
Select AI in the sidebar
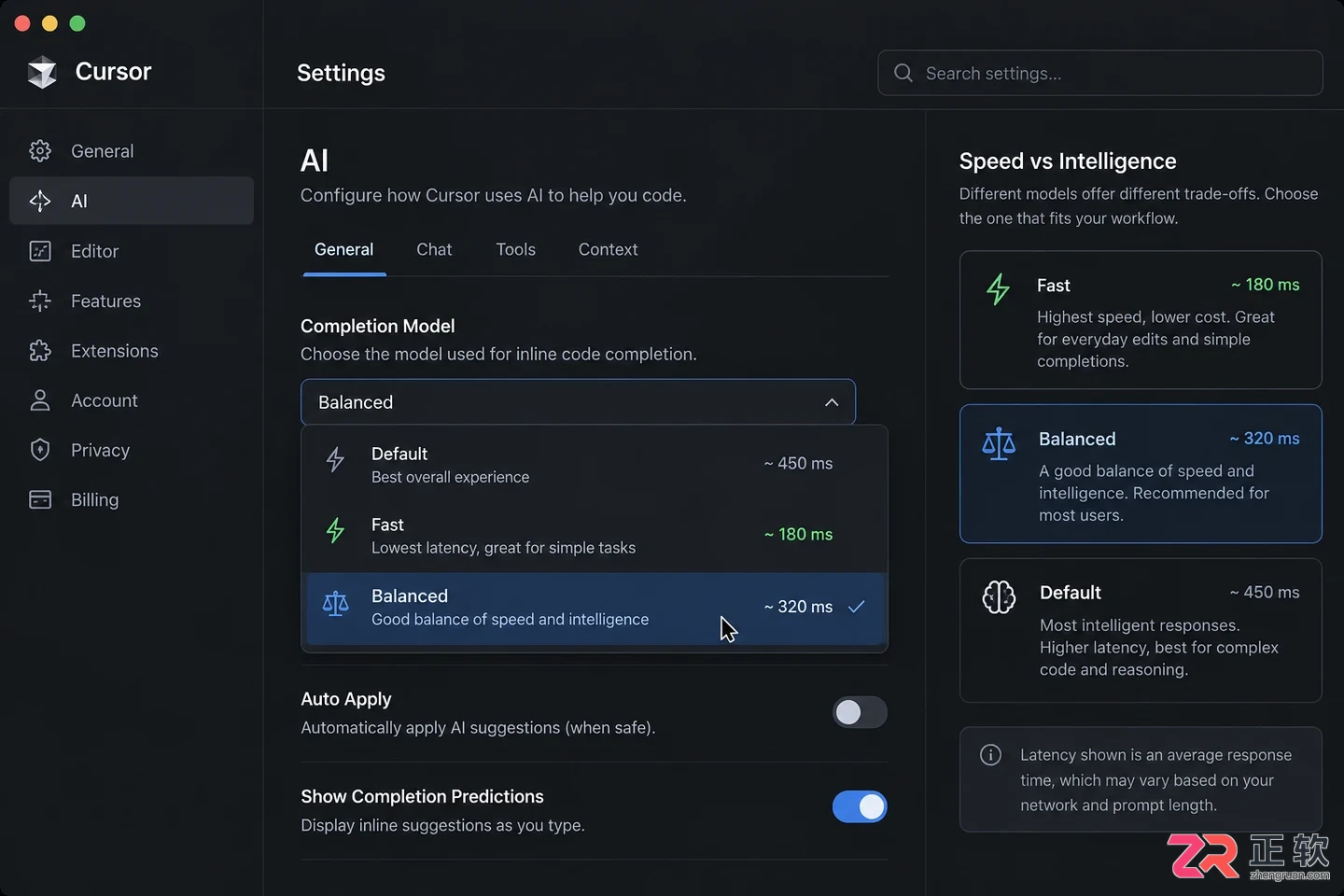[x=132, y=201]
